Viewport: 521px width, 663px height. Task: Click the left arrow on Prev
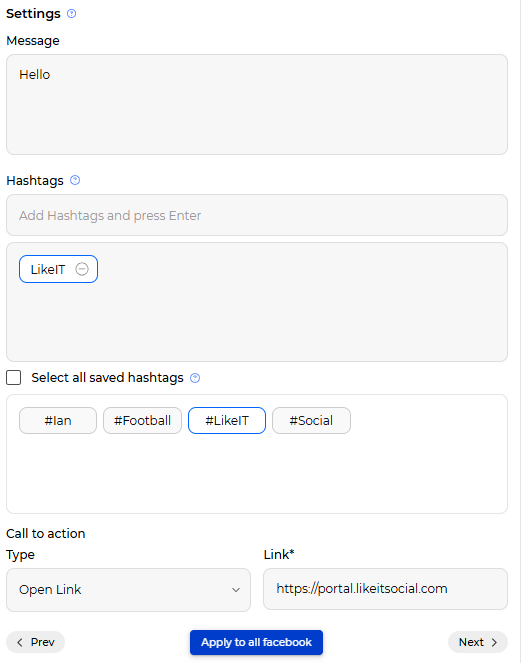(x=20, y=642)
